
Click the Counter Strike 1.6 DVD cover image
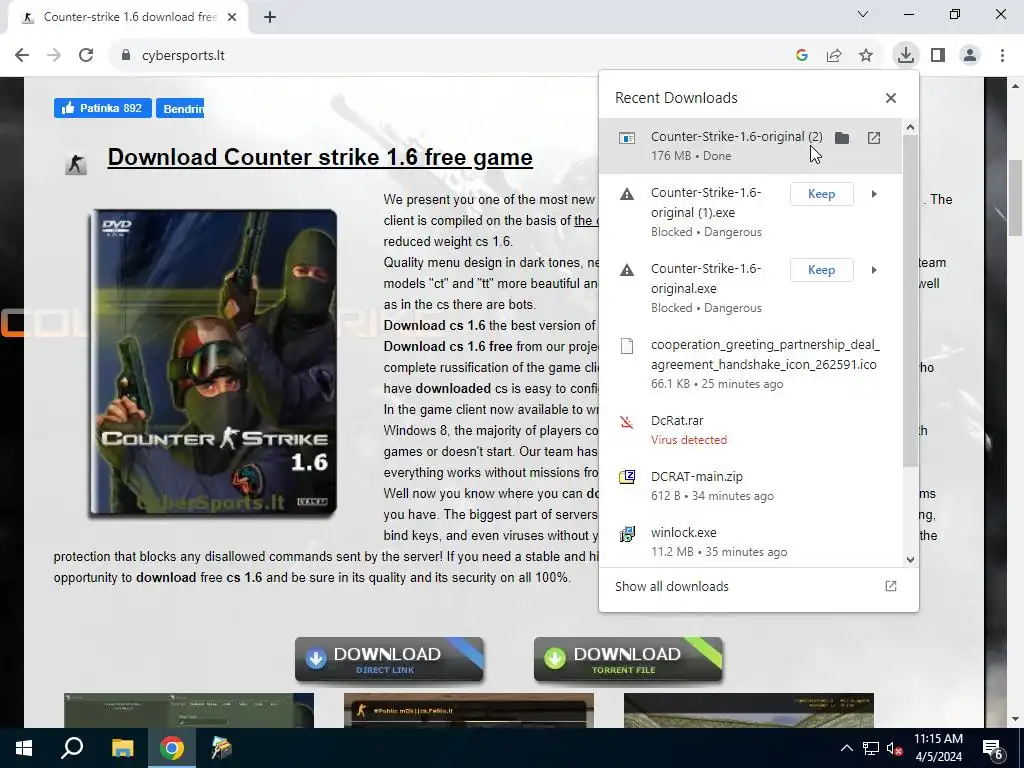[x=213, y=363]
